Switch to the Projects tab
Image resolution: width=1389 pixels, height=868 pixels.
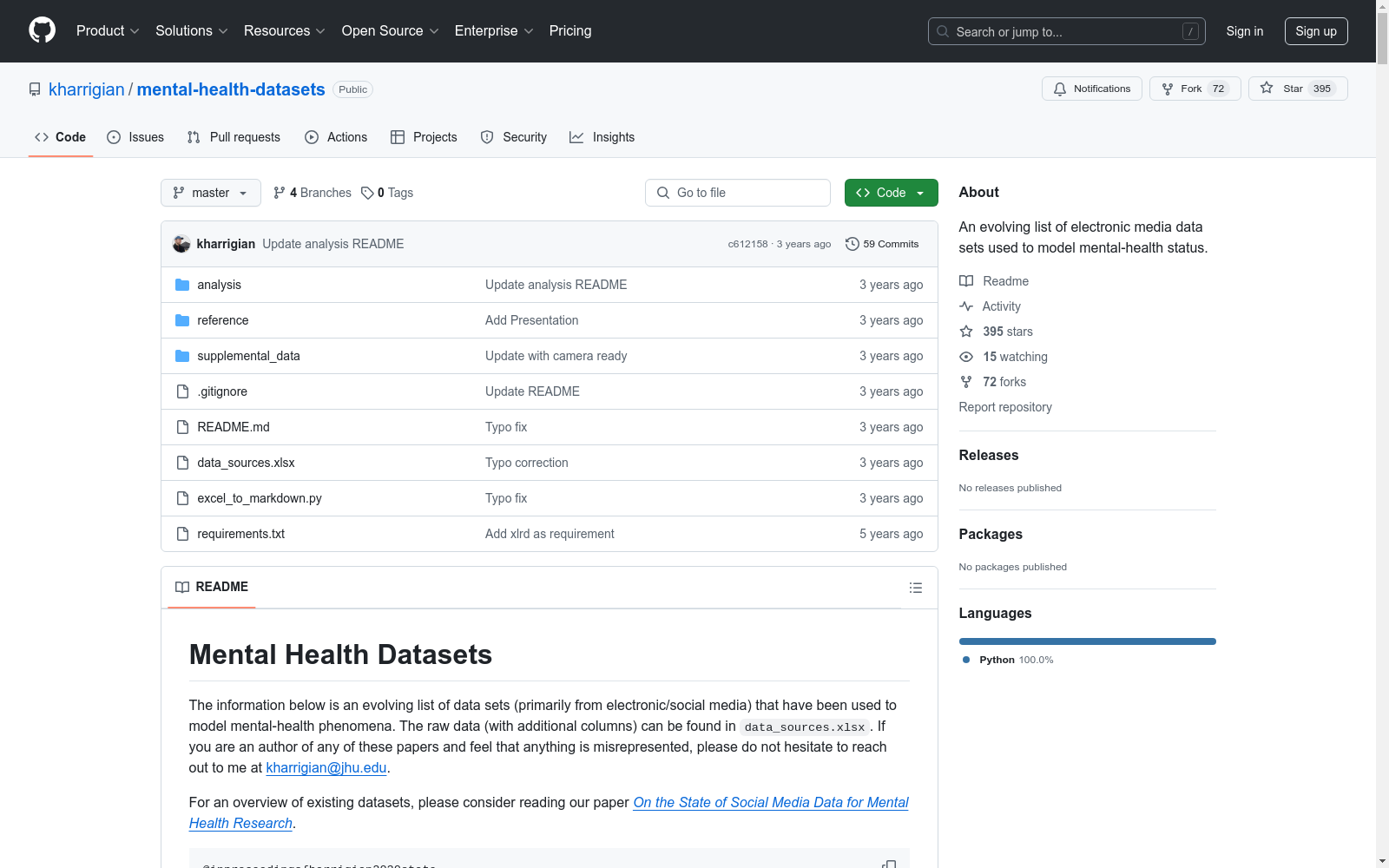(x=424, y=137)
